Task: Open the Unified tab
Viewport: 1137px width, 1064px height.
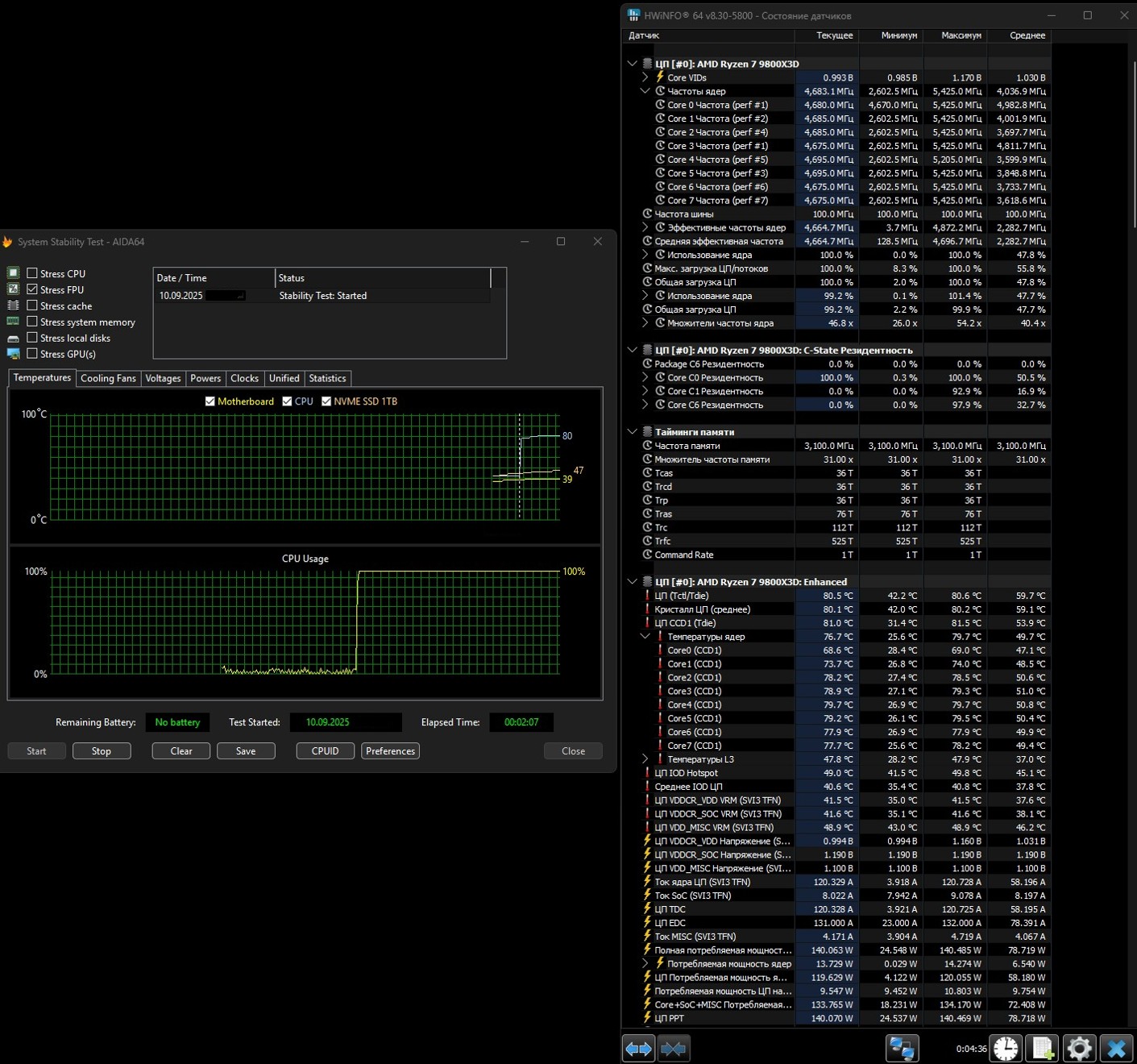Action: point(284,378)
